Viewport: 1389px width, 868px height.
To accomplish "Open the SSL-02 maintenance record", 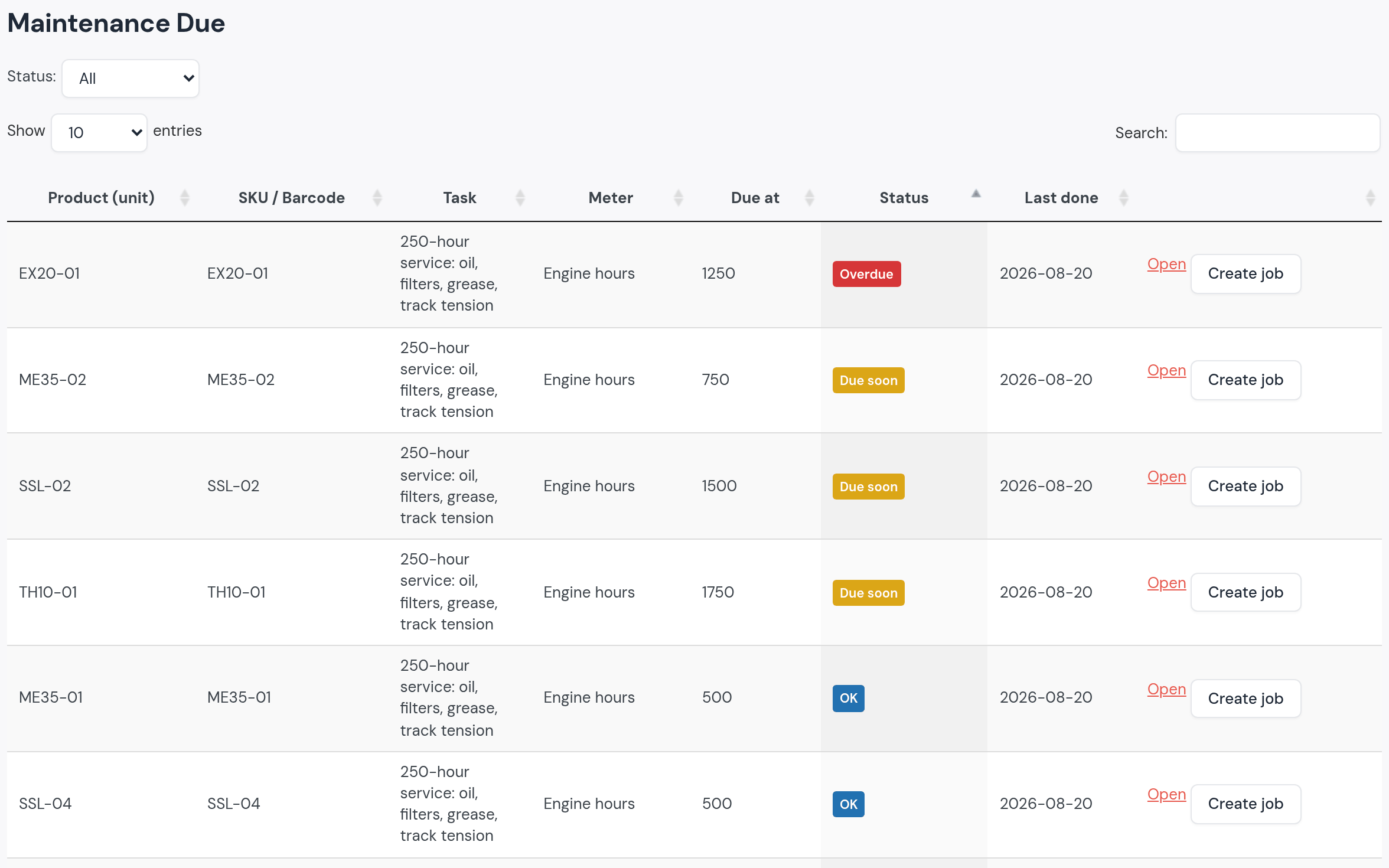I will pos(1166,477).
